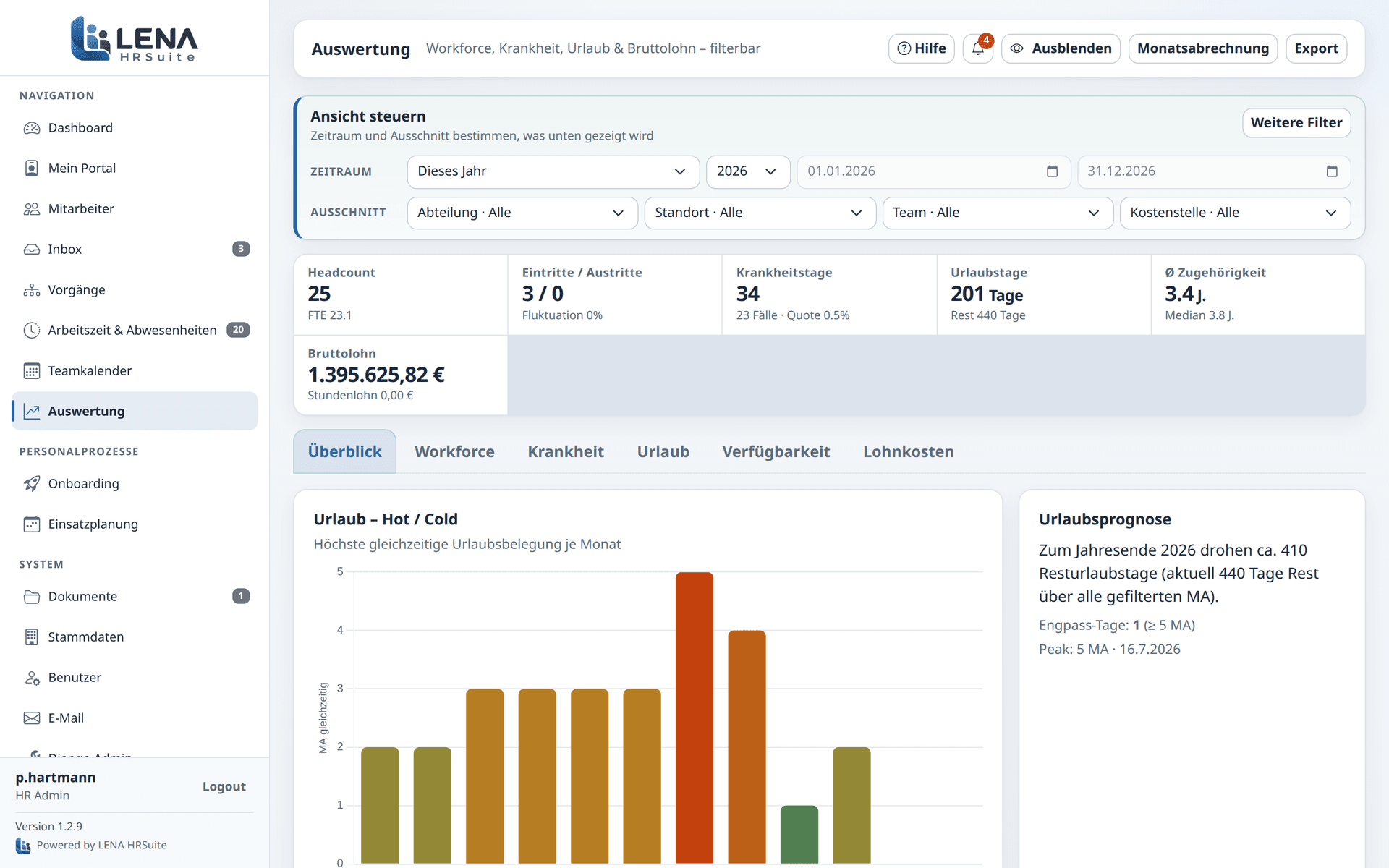Open Weitere Filter
Screen dimensions: 1389x868
coord(1296,123)
